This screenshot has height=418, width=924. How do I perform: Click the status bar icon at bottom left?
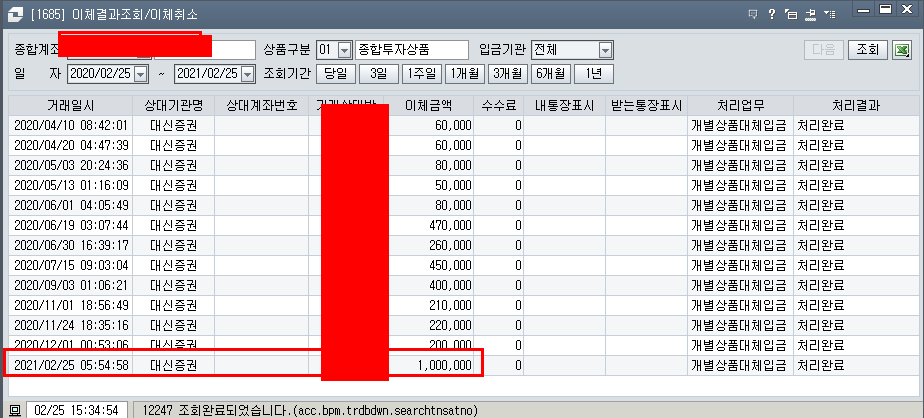15,410
